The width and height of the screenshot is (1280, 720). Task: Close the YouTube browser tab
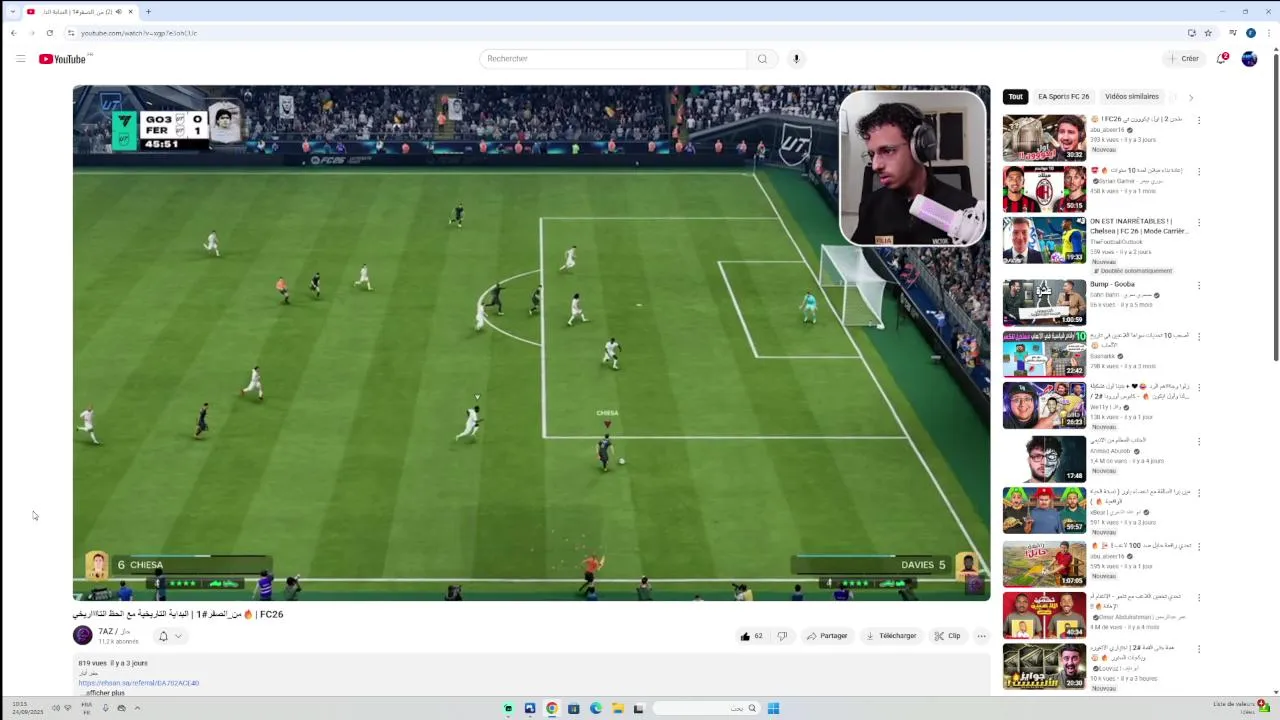click(130, 12)
